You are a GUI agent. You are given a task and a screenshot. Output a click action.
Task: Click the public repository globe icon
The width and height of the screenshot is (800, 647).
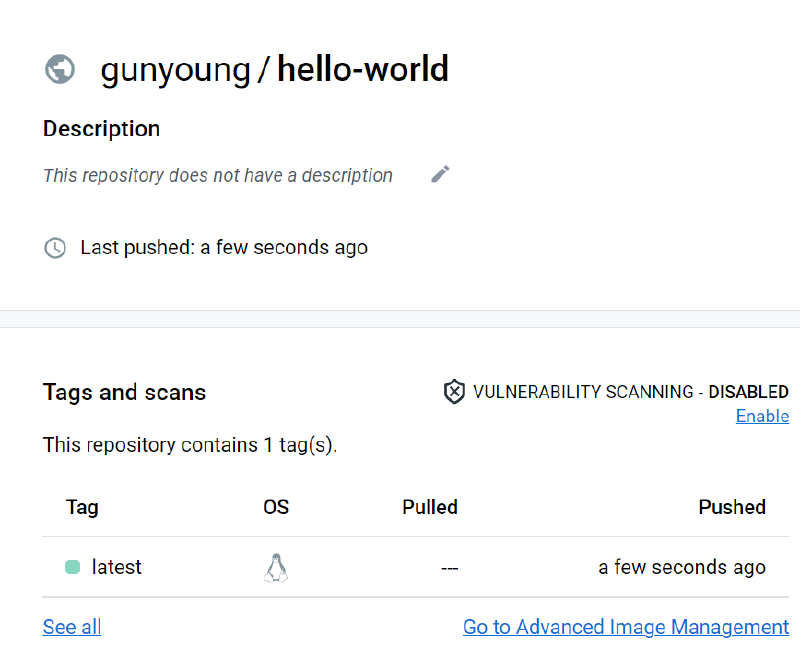pyautogui.click(x=60, y=69)
